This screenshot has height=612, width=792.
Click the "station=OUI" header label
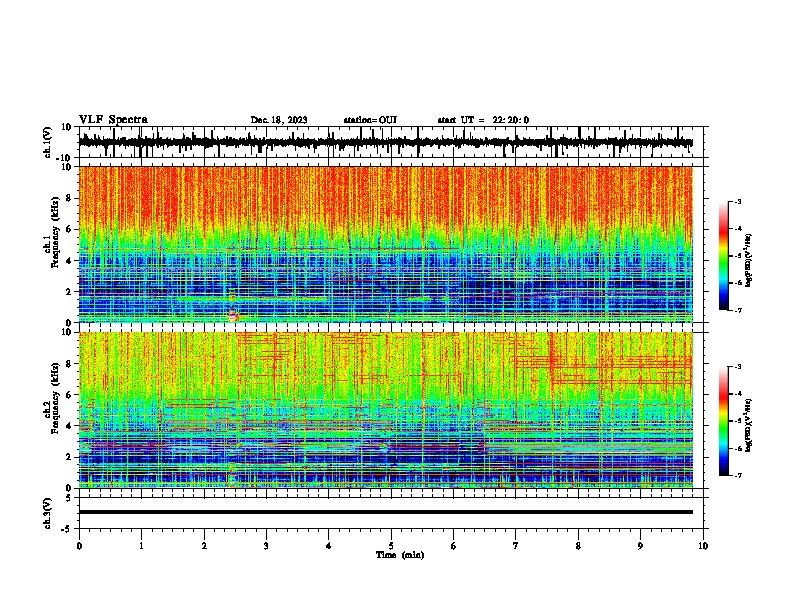click(370, 120)
